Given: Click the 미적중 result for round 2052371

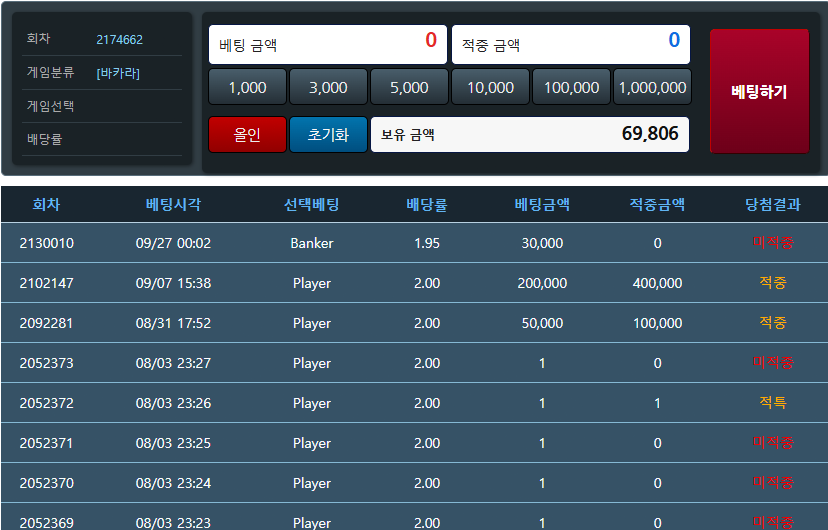Looking at the screenshot, I should [773, 442].
